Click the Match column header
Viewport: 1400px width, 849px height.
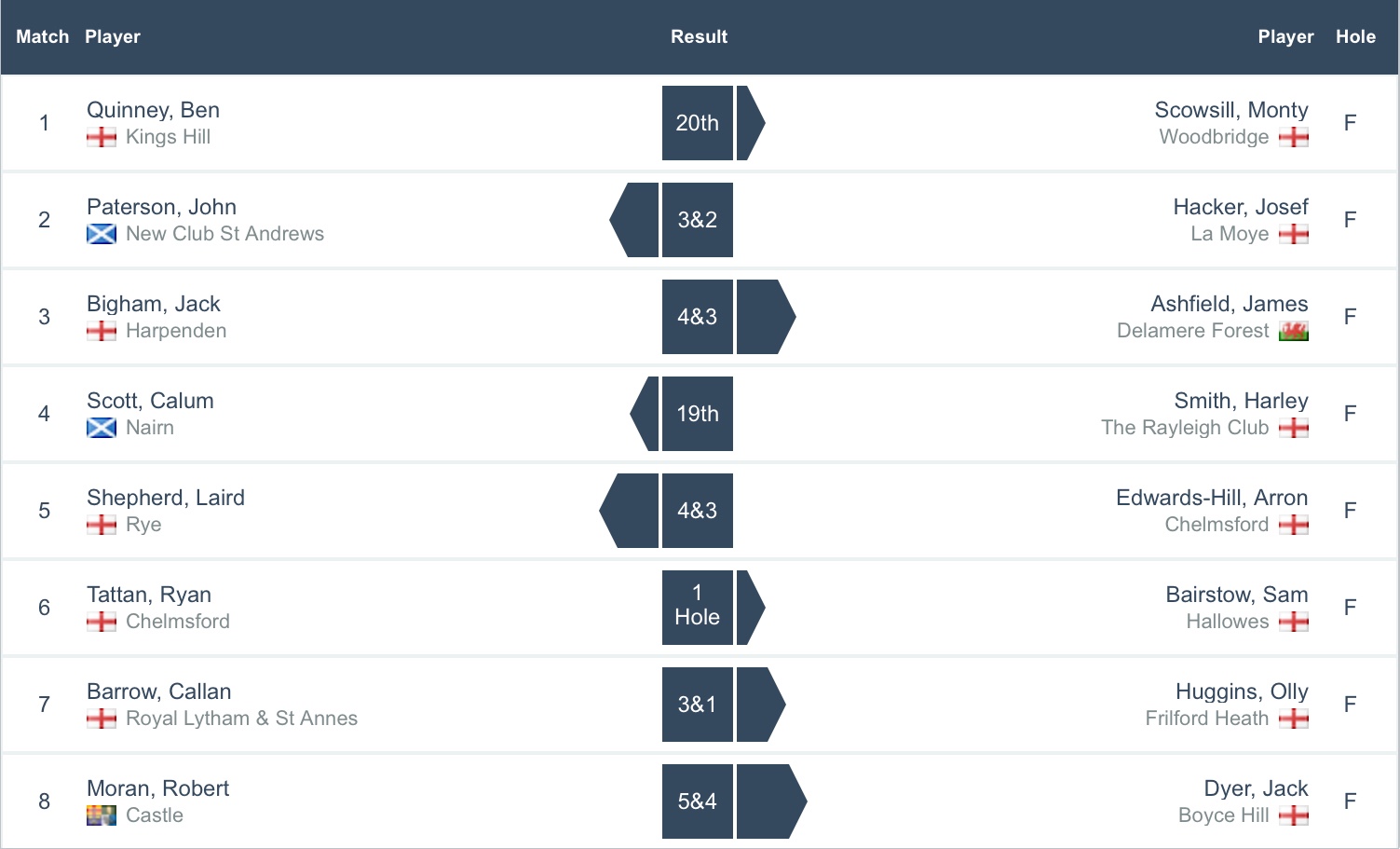42,36
